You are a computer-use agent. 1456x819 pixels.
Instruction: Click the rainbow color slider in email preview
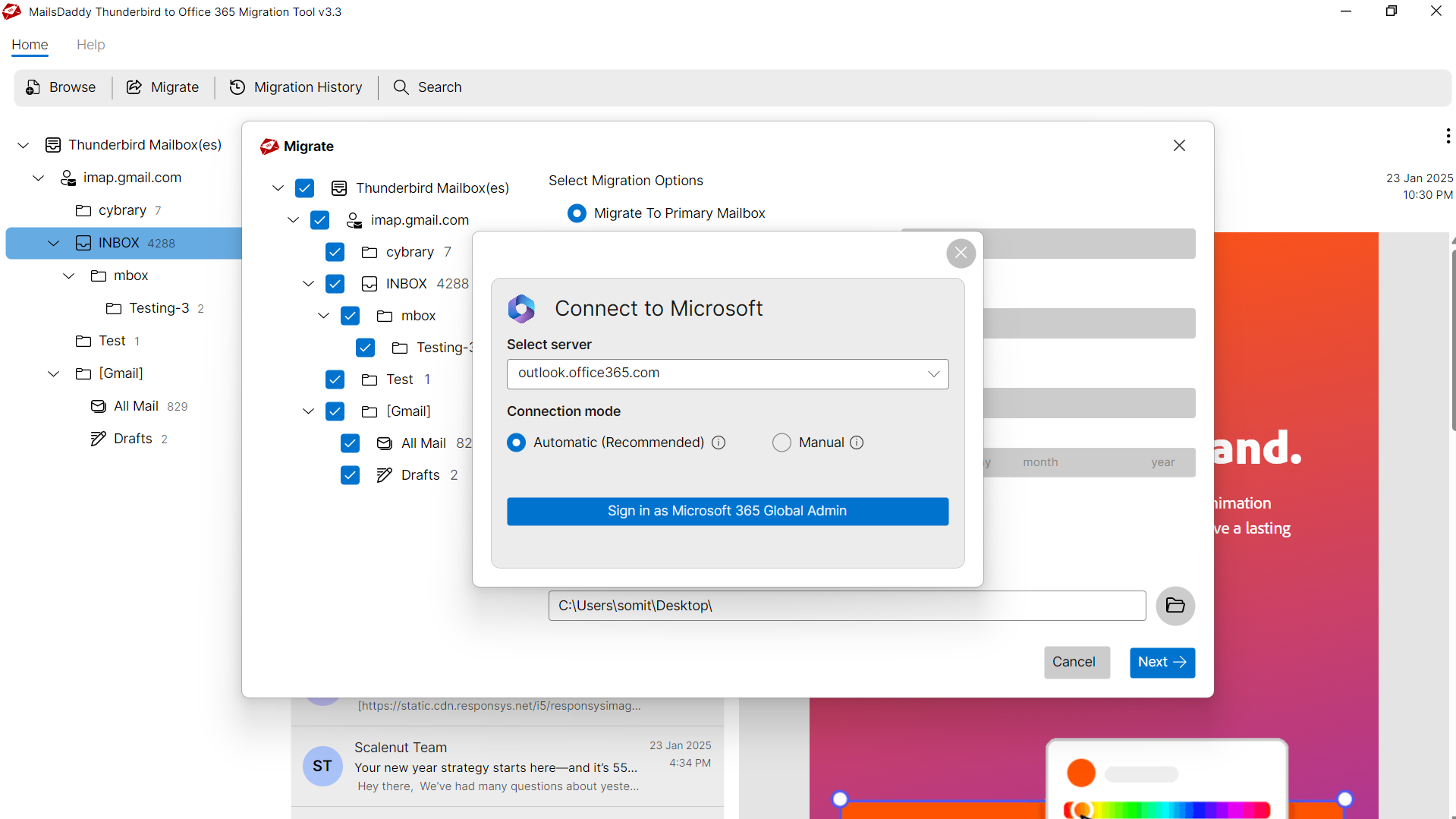(1167, 810)
